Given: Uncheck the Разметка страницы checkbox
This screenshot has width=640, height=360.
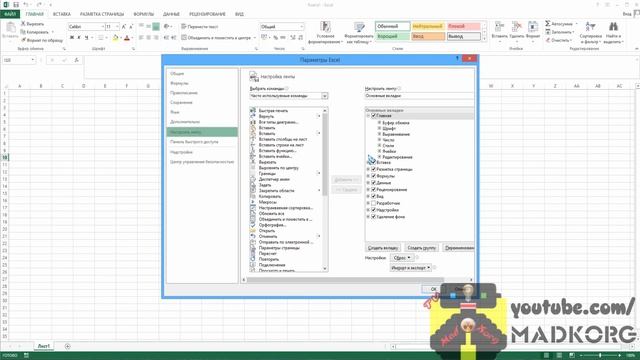Looking at the screenshot, I should point(373,169).
